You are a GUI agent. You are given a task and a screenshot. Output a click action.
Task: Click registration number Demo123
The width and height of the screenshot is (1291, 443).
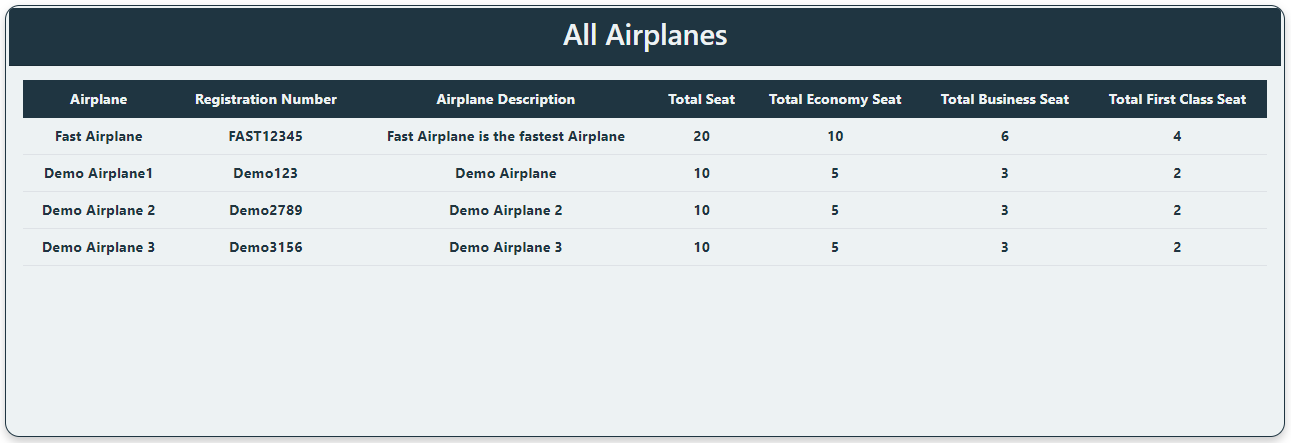pyautogui.click(x=266, y=173)
